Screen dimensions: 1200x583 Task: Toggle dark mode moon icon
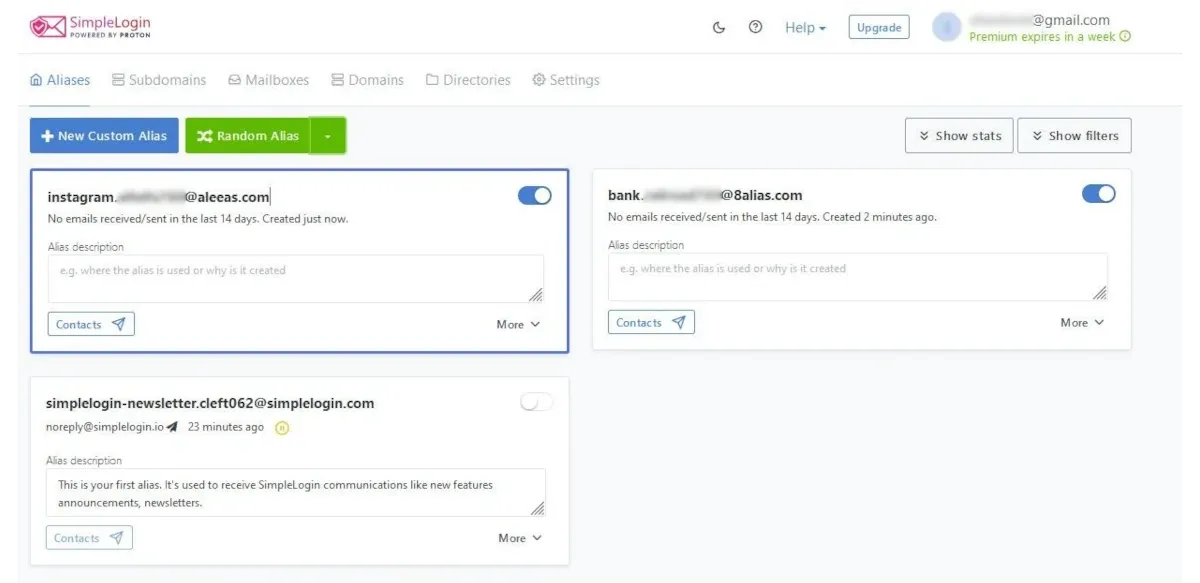718,28
